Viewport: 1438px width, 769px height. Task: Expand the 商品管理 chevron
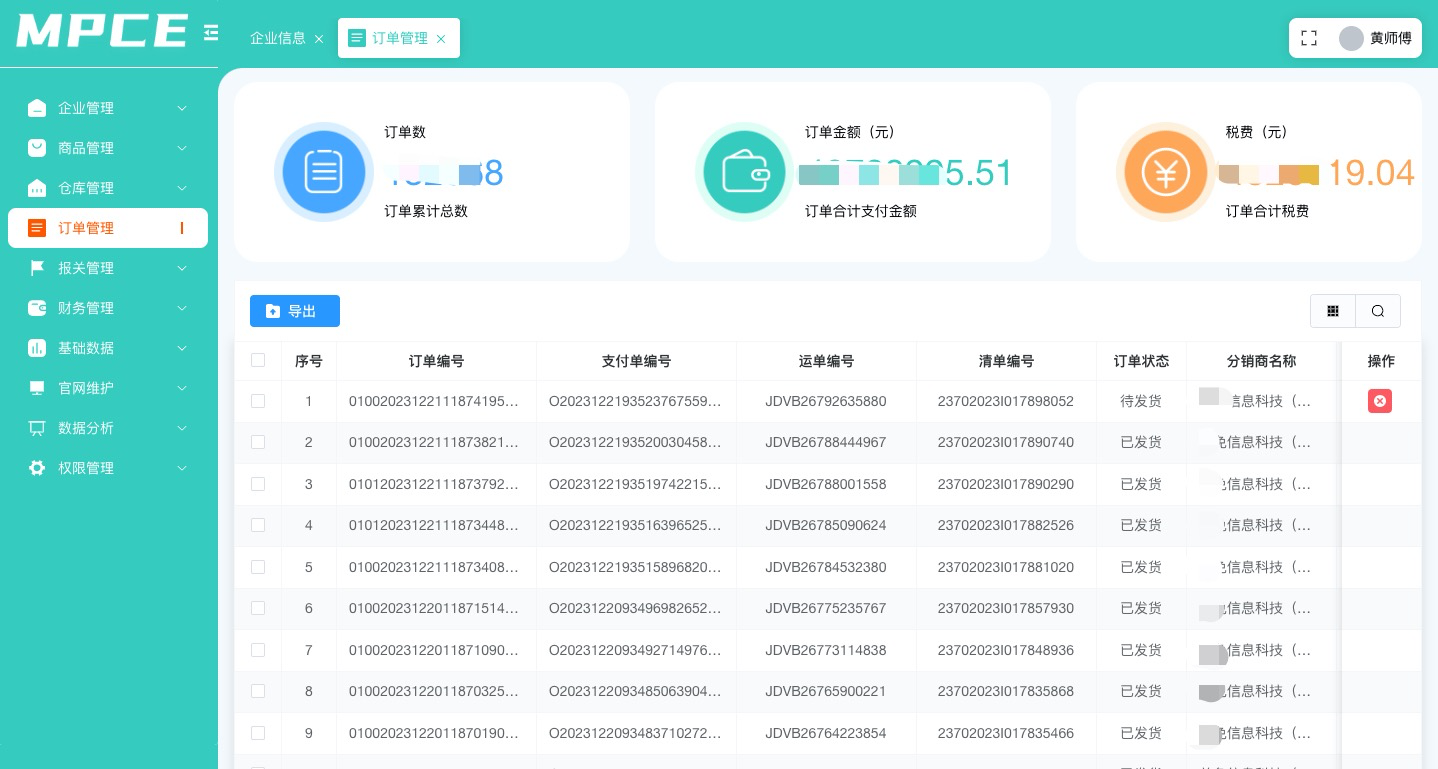[x=182, y=148]
